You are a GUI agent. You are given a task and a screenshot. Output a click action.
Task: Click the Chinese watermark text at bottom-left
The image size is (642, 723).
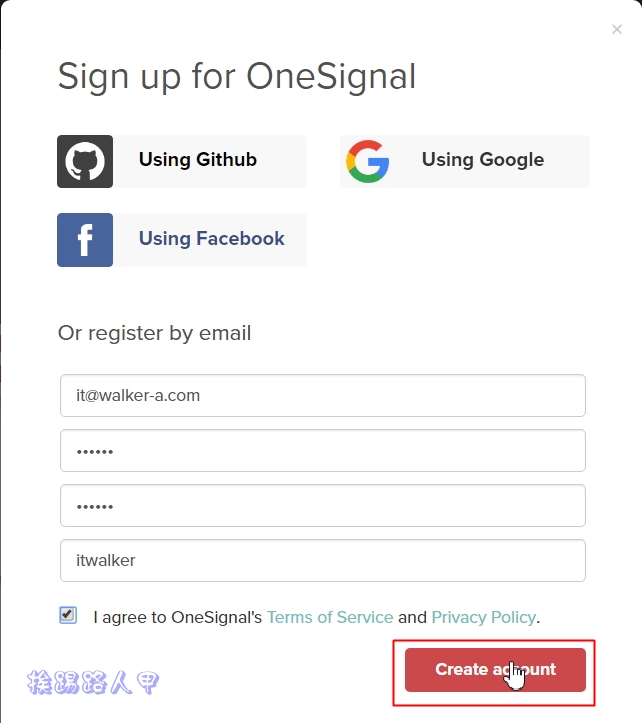pyautogui.click(x=93, y=683)
